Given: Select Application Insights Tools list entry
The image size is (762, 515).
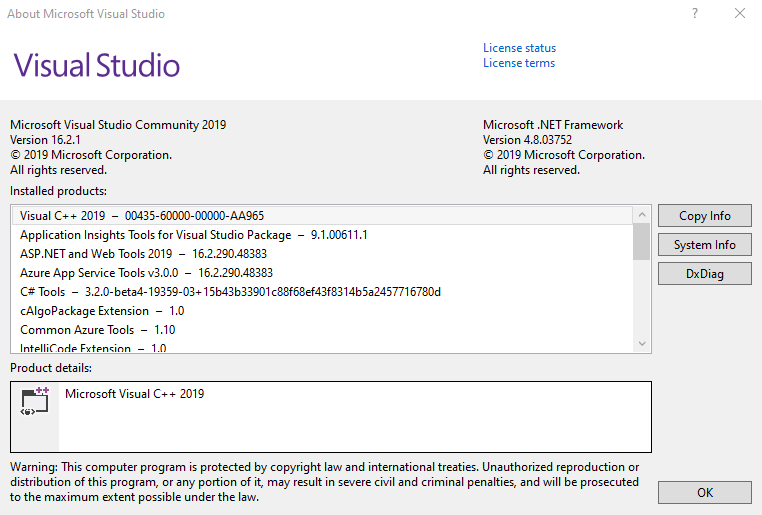Looking at the screenshot, I should [193, 235].
